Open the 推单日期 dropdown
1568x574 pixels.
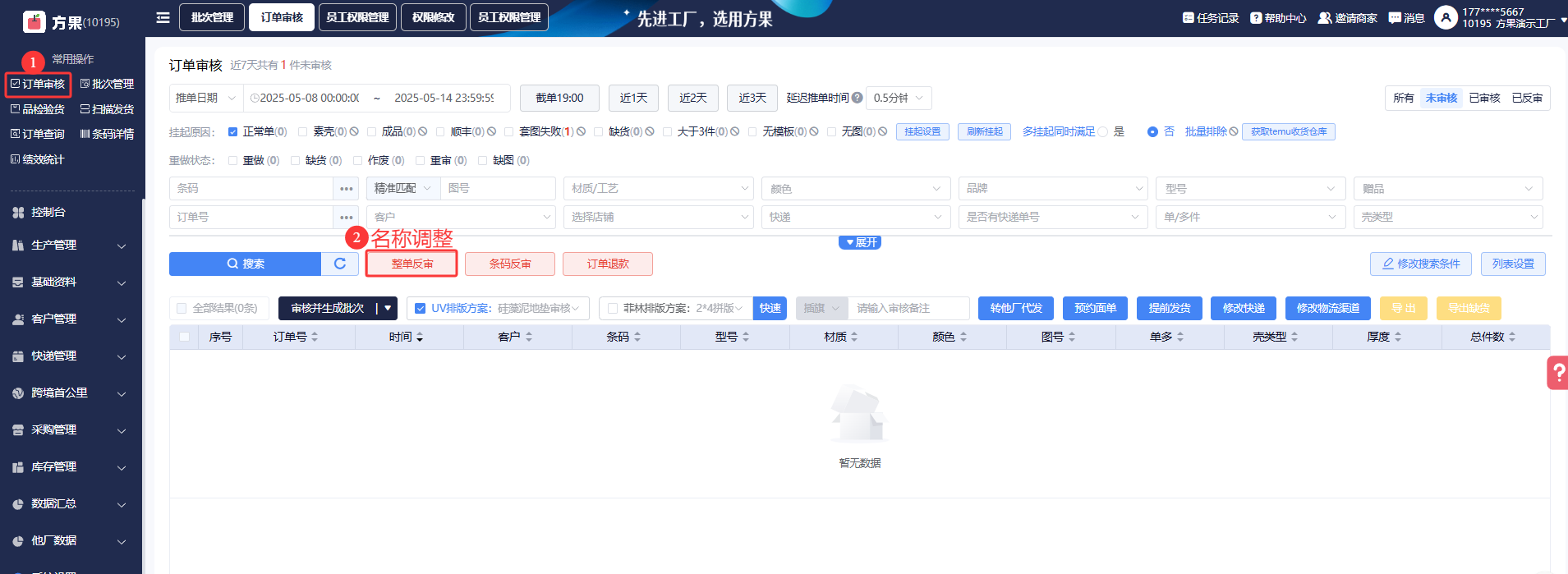click(205, 98)
